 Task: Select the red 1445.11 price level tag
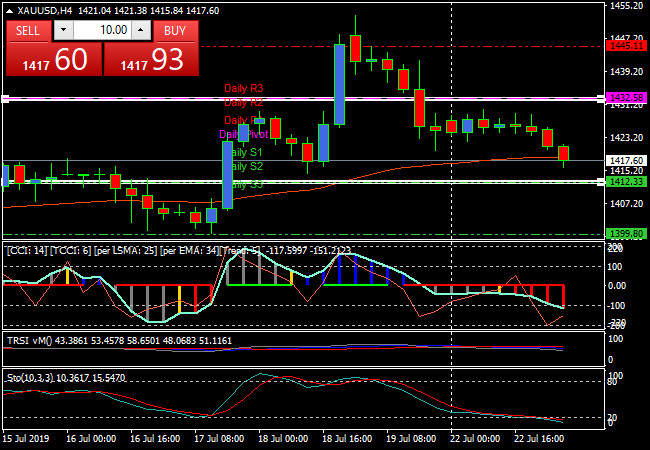[x=625, y=46]
